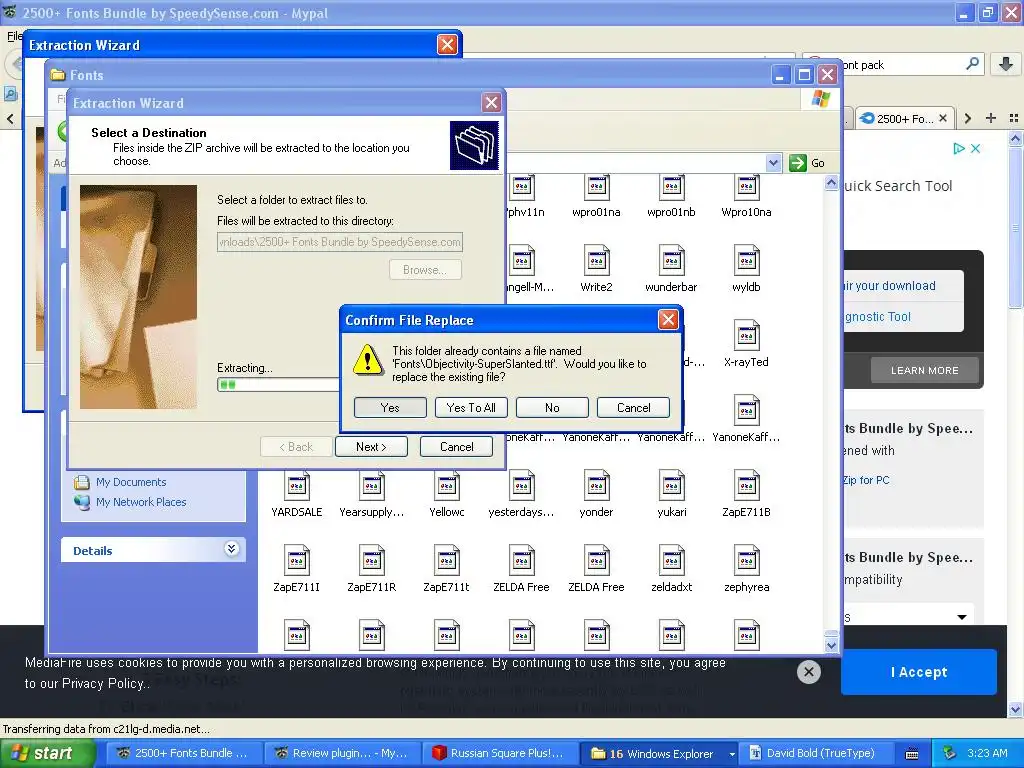Screen dimensions: 1024x768
Task: Open the tab list grid icon
Action: (x=1014, y=118)
